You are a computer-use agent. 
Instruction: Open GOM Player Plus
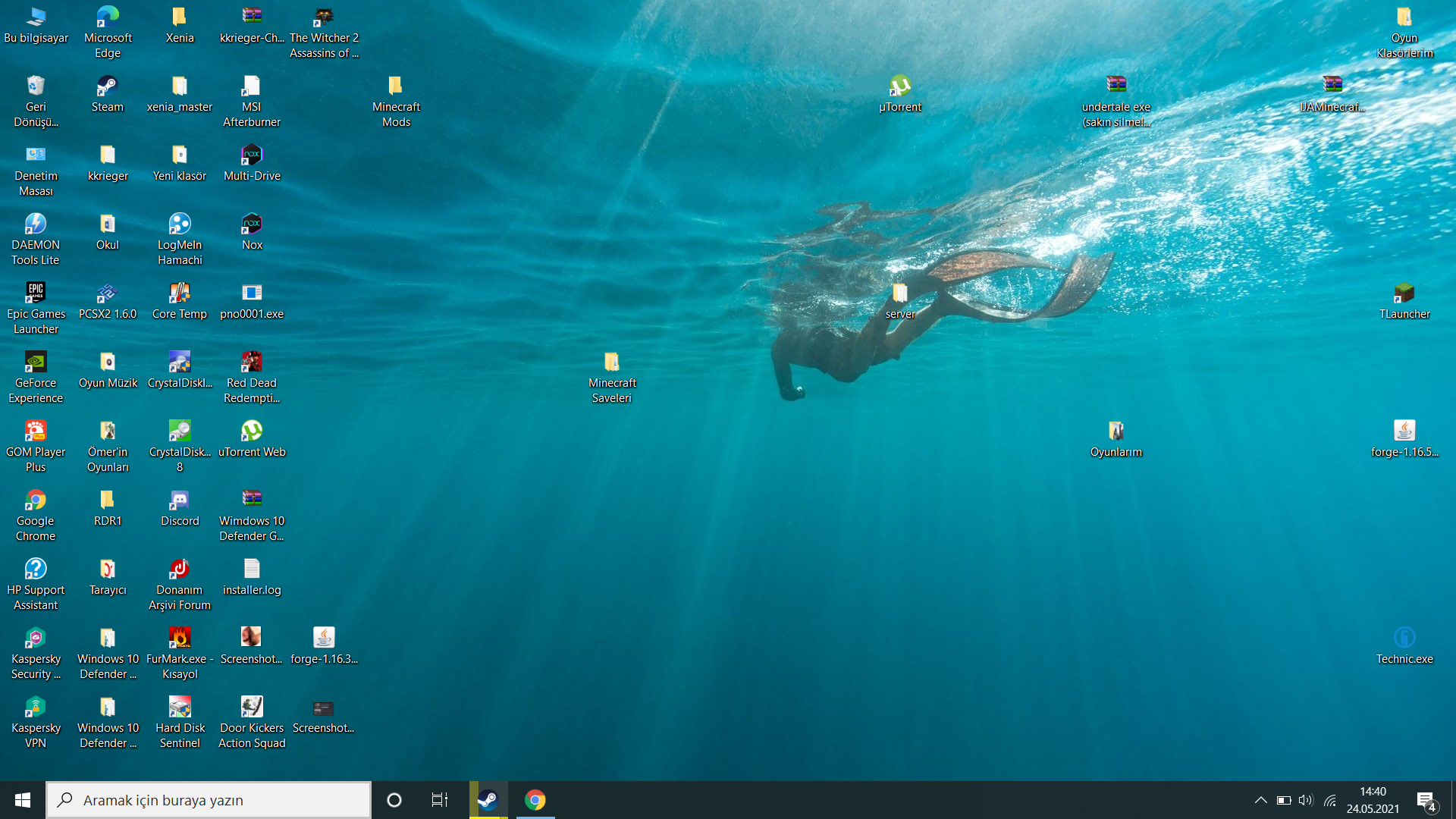[x=36, y=446]
